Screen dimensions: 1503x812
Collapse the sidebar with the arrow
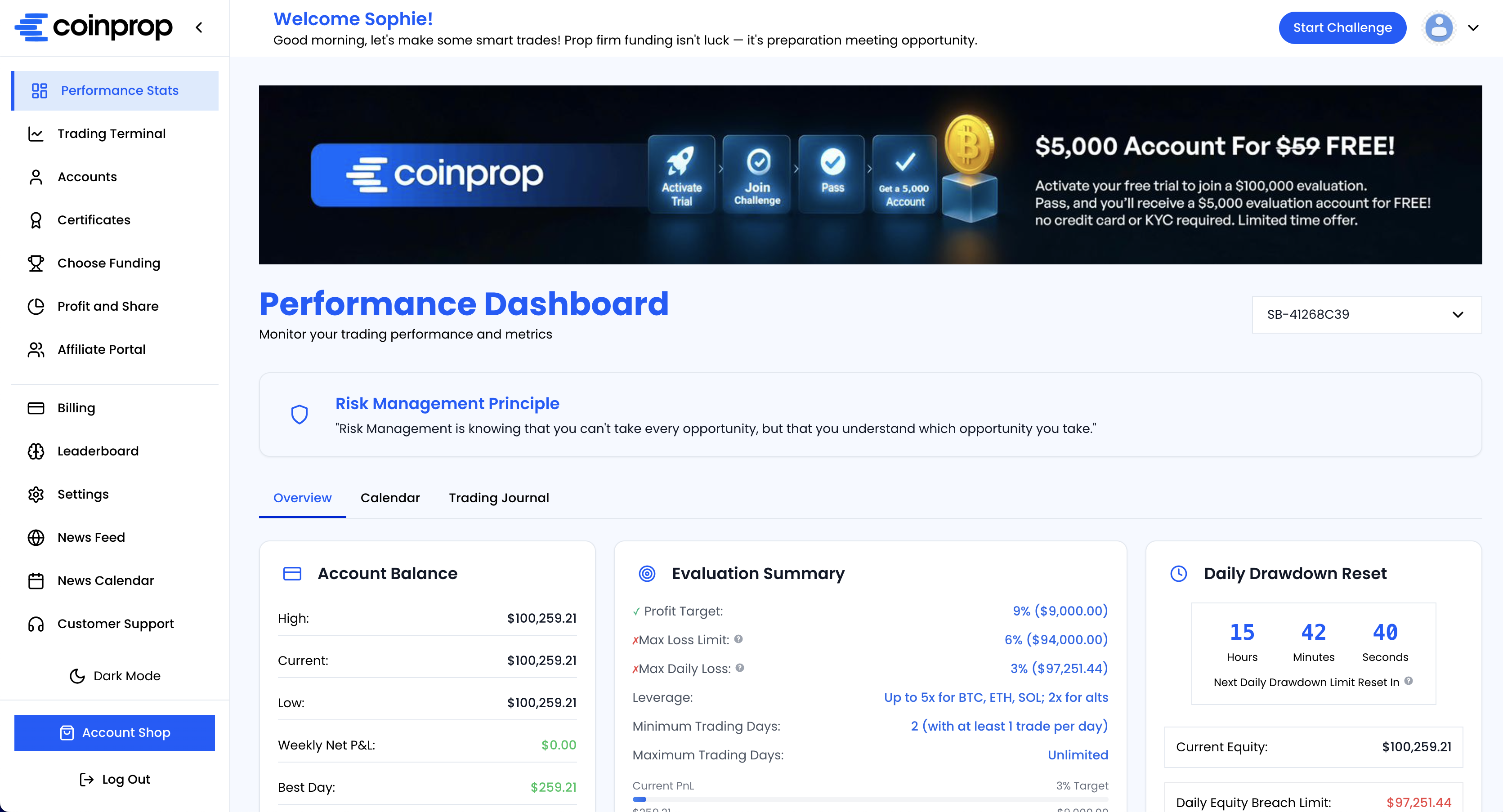(x=199, y=27)
